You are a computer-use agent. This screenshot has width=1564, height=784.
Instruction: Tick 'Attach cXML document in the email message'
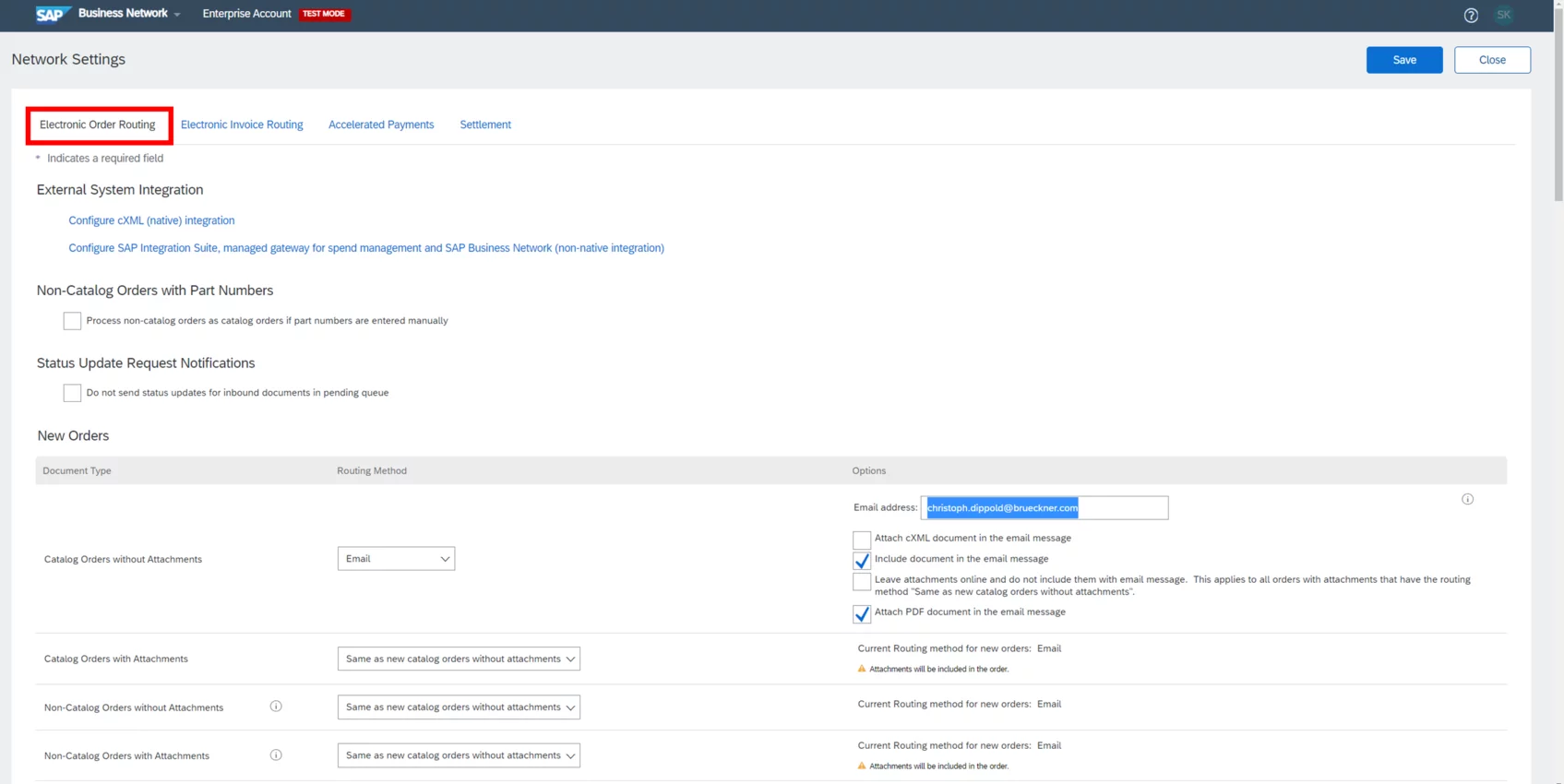point(862,540)
